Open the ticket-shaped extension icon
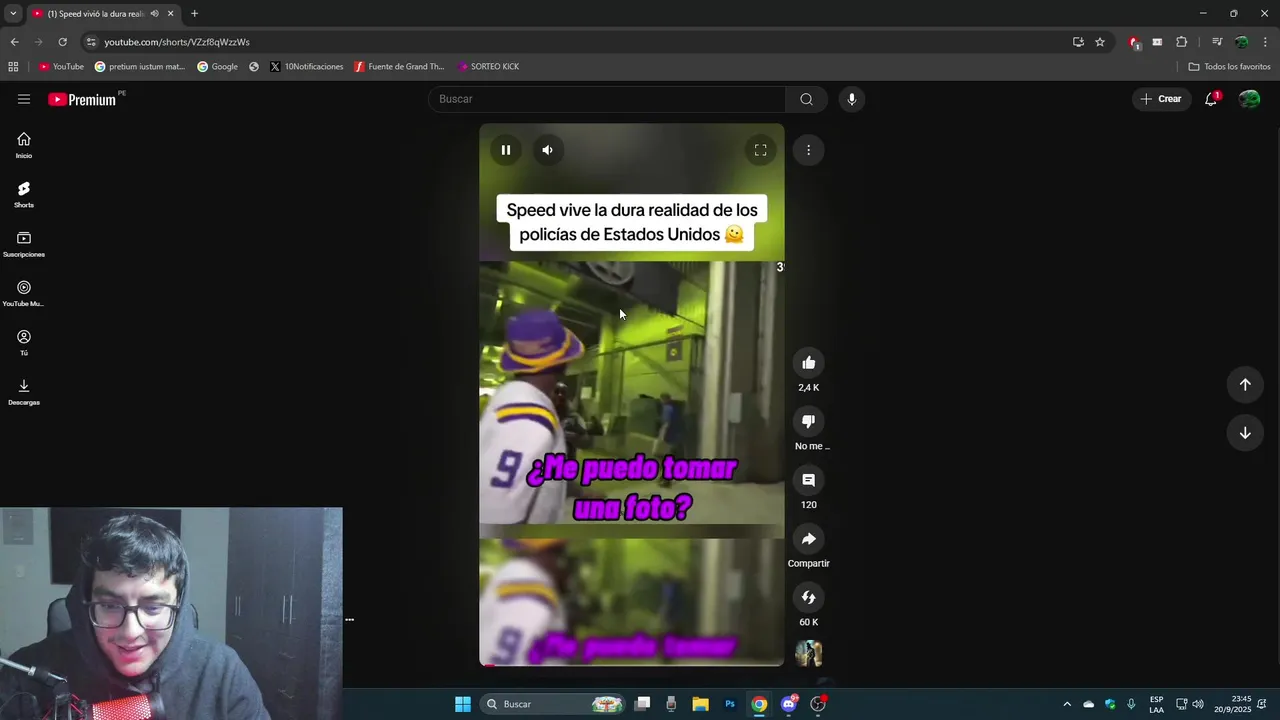Screen dimensions: 1280x720 [1157, 42]
